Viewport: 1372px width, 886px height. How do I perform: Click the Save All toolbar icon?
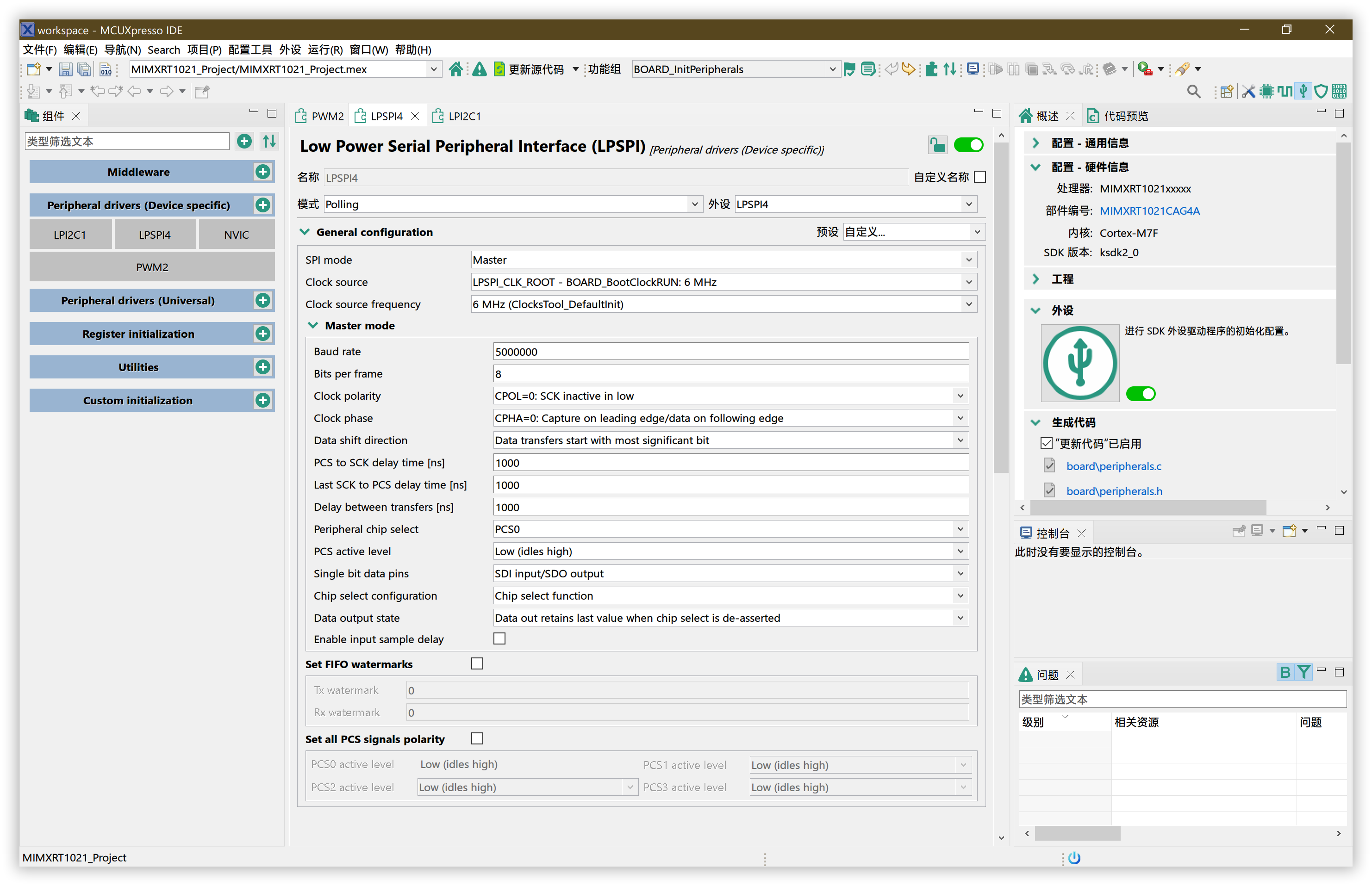click(84, 69)
